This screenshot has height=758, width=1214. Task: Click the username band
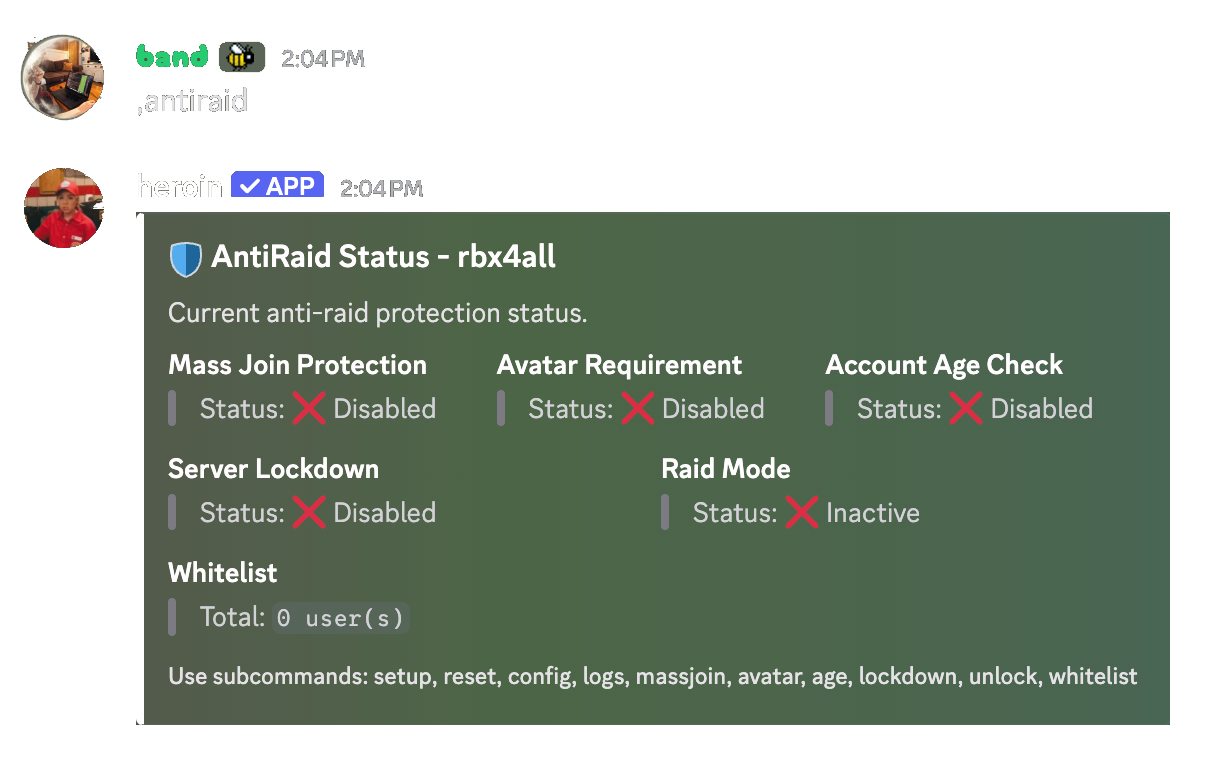tap(171, 57)
